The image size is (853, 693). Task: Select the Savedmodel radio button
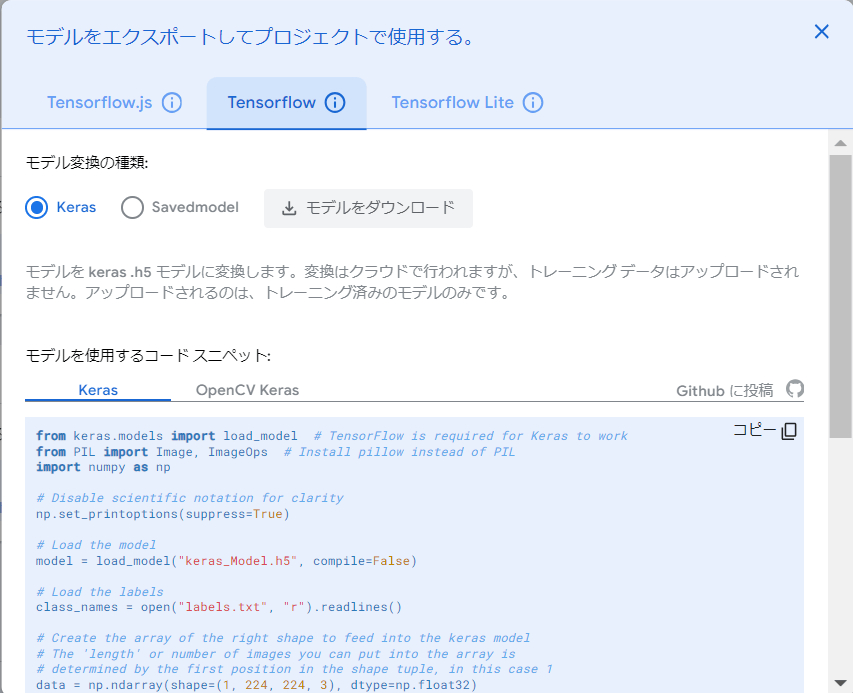click(x=132, y=207)
